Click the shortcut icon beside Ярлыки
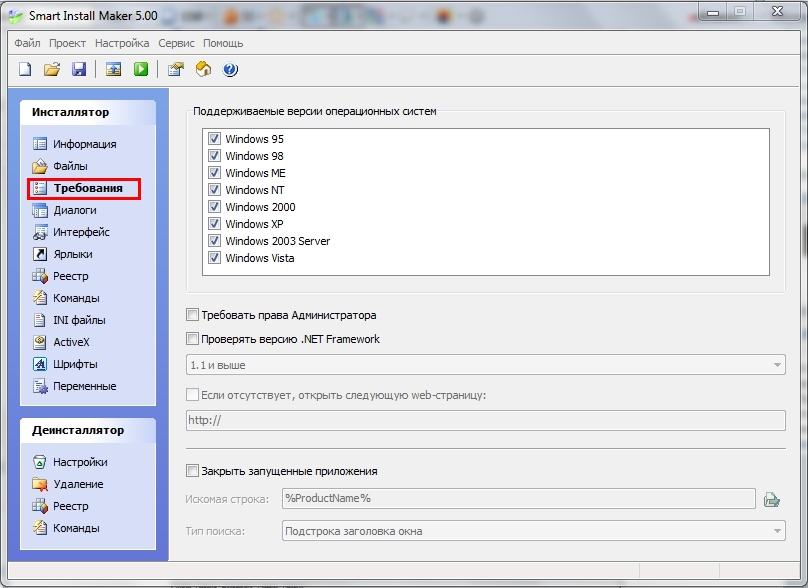808x588 pixels. pyautogui.click(x=40, y=254)
